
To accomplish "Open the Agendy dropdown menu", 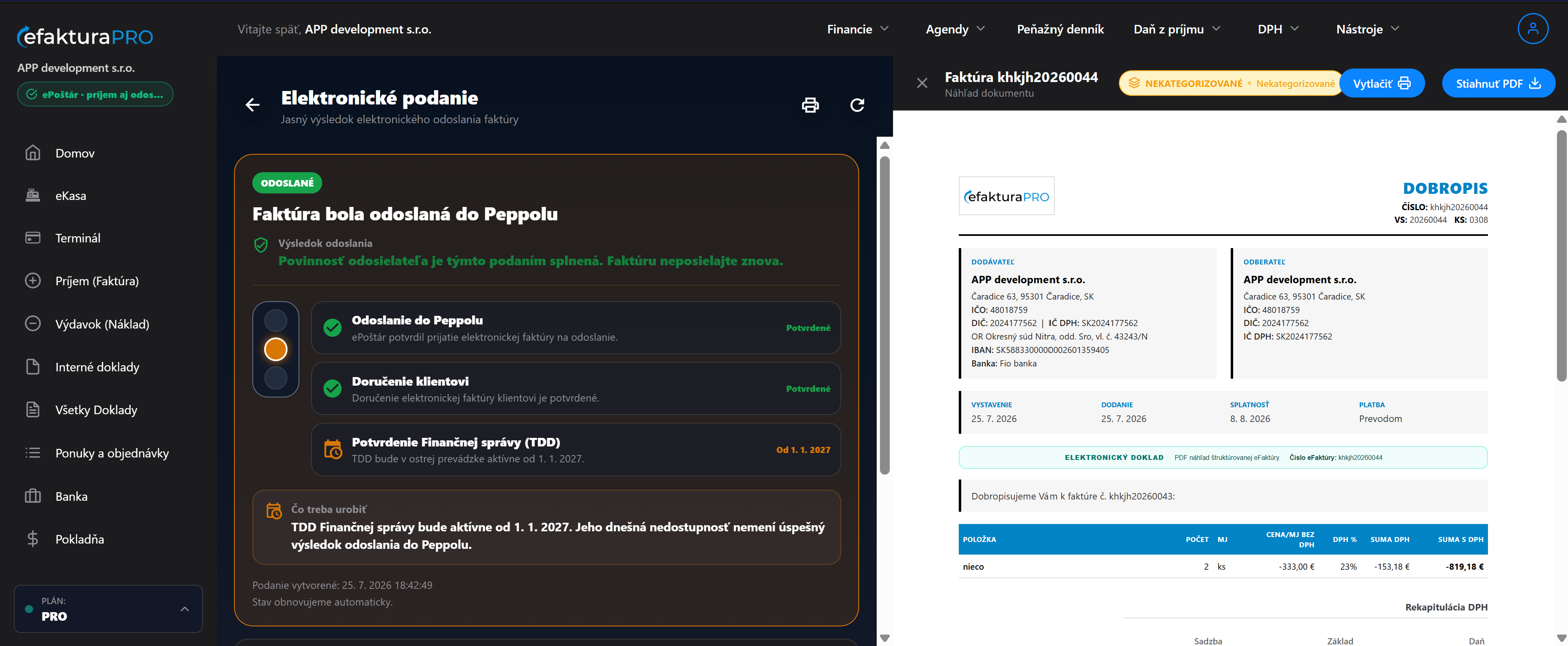I will point(955,29).
